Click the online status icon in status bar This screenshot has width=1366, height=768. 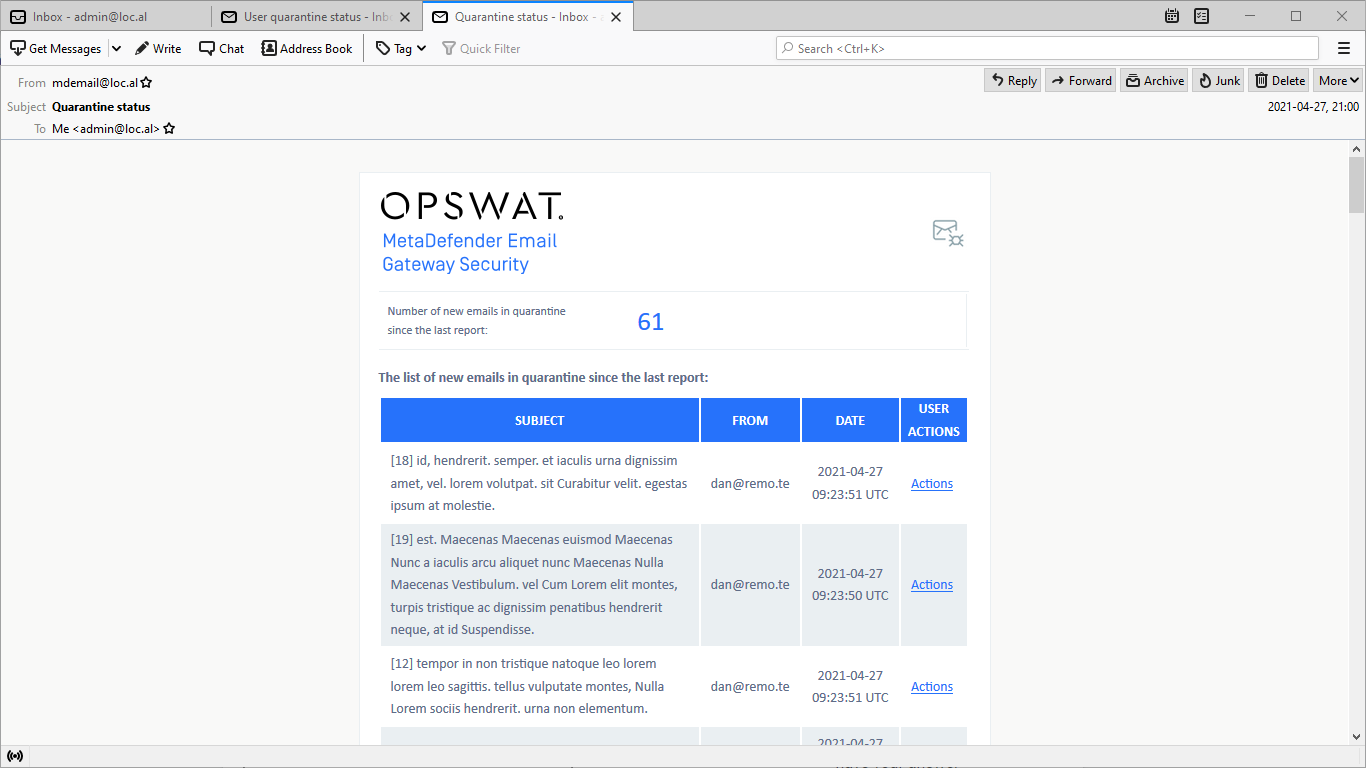[x=14, y=756]
